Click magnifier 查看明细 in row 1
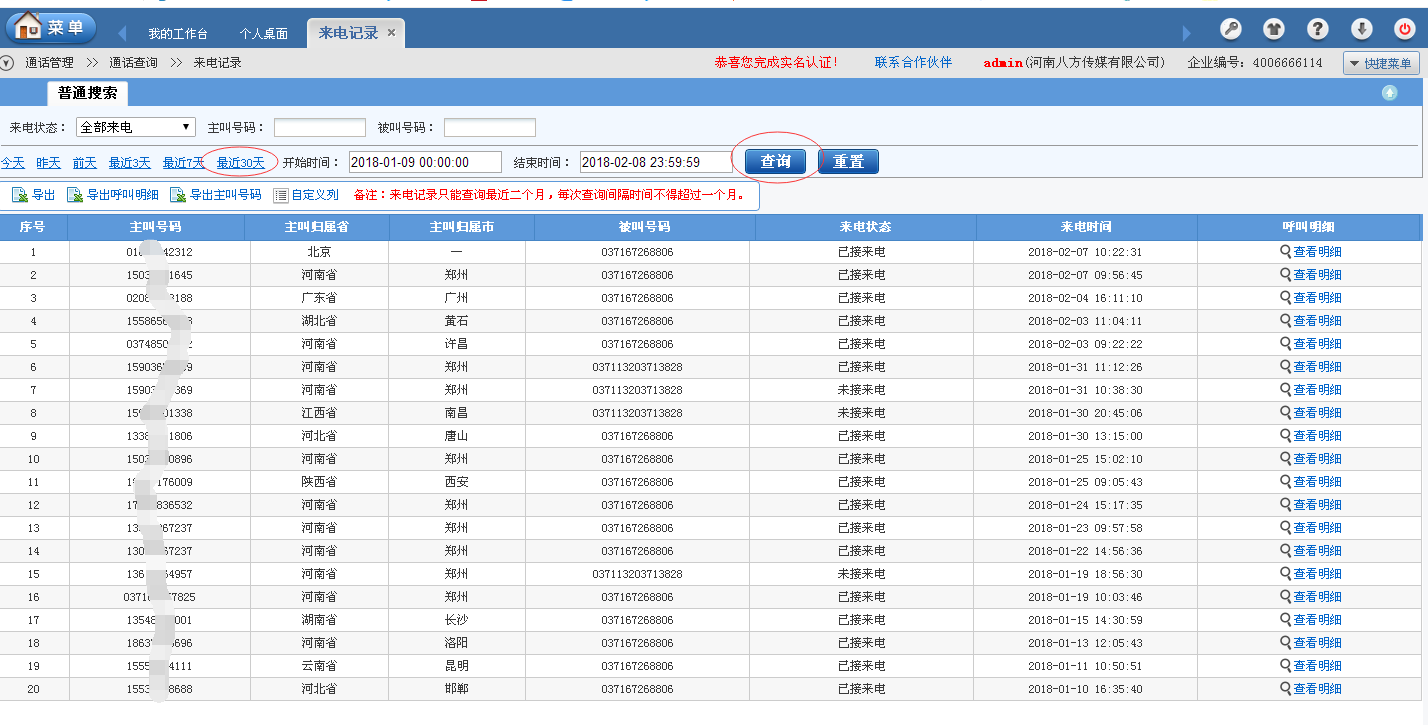Image resolution: width=1428 pixels, height=725 pixels. tap(1286, 252)
